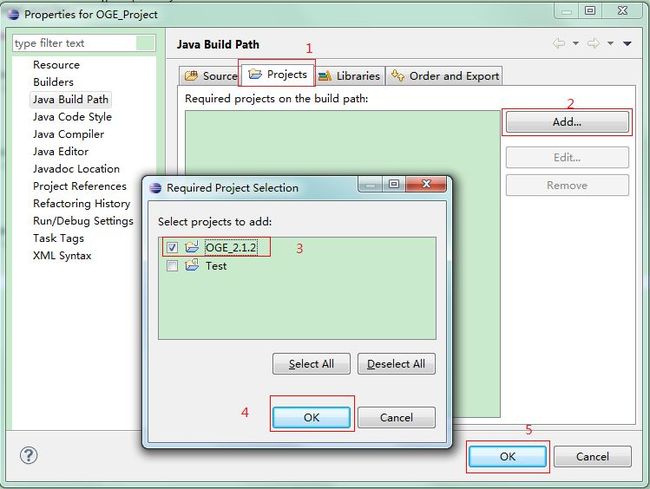Click Eclipse icon in Properties title bar

pyautogui.click(x=13, y=15)
